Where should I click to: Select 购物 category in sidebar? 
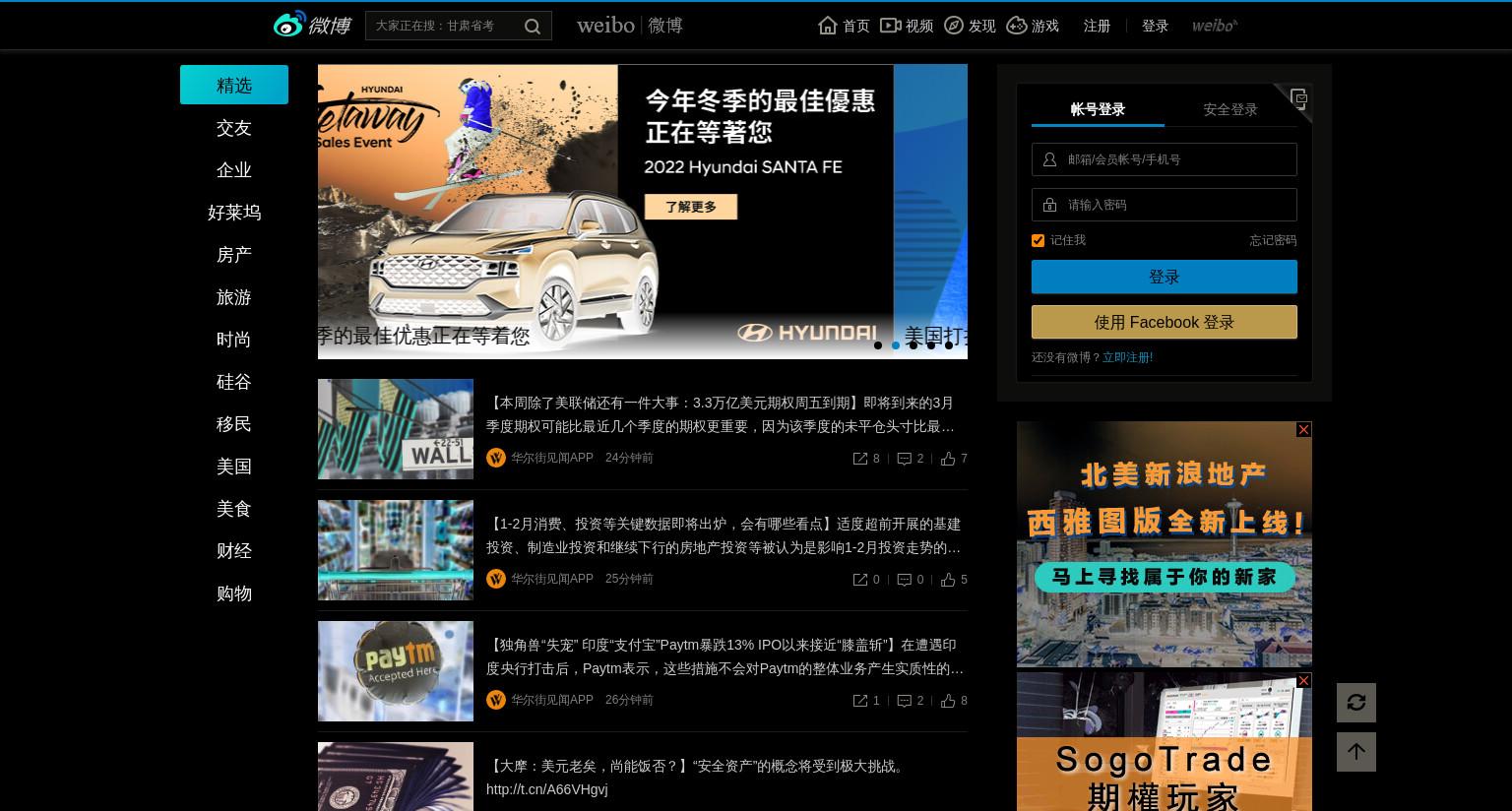[x=234, y=593]
